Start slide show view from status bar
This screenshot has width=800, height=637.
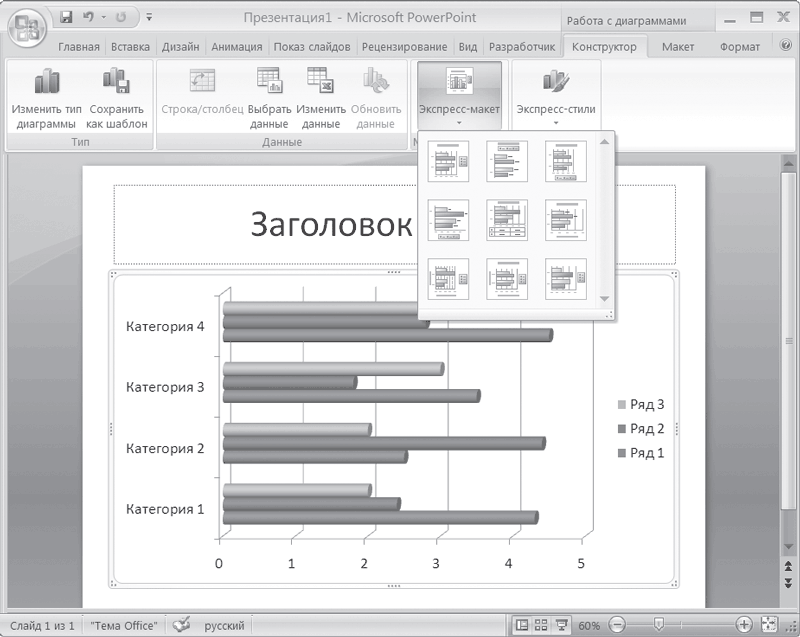(x=561, y=625)
